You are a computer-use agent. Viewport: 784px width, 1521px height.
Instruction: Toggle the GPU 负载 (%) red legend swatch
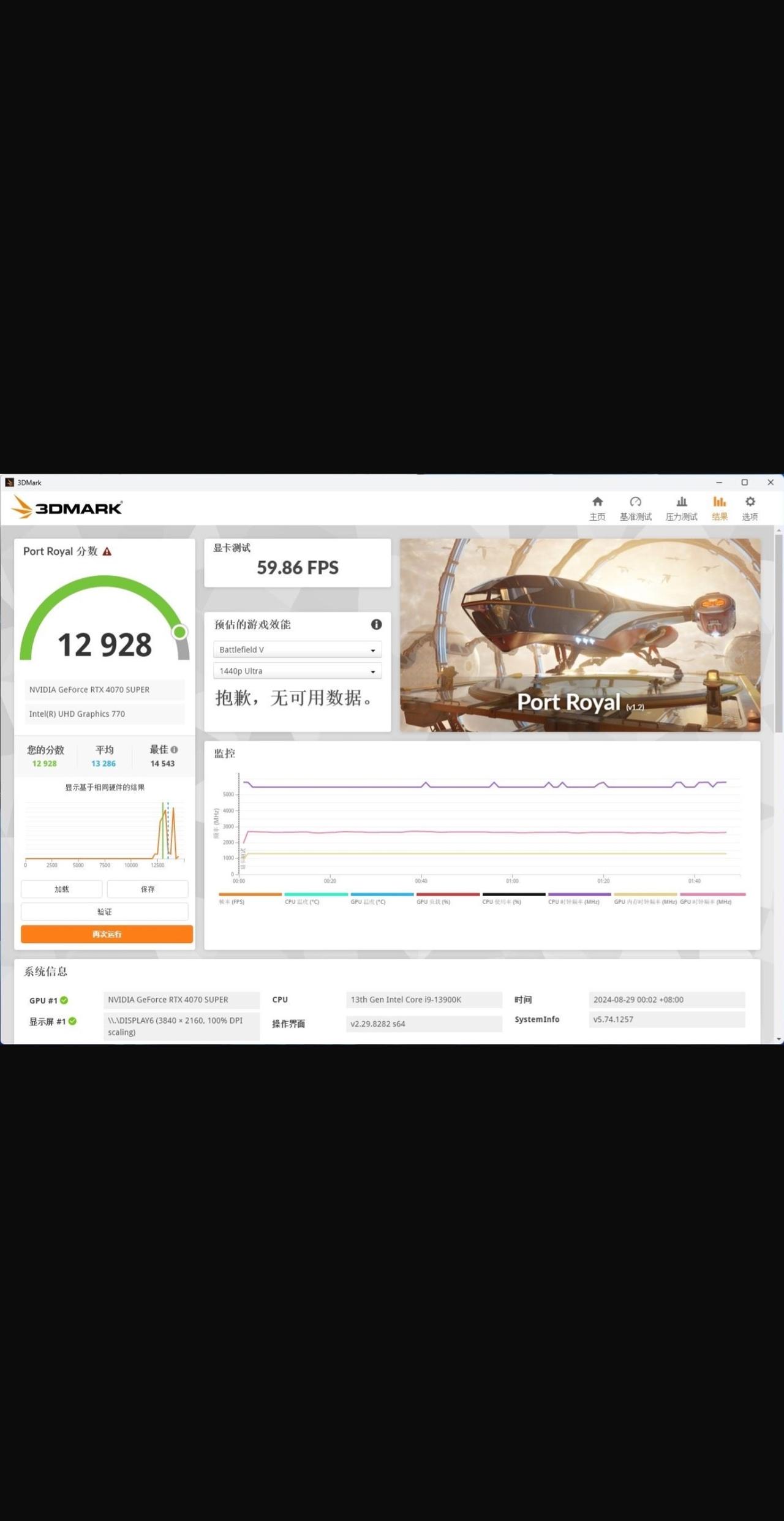pos(448,894)
